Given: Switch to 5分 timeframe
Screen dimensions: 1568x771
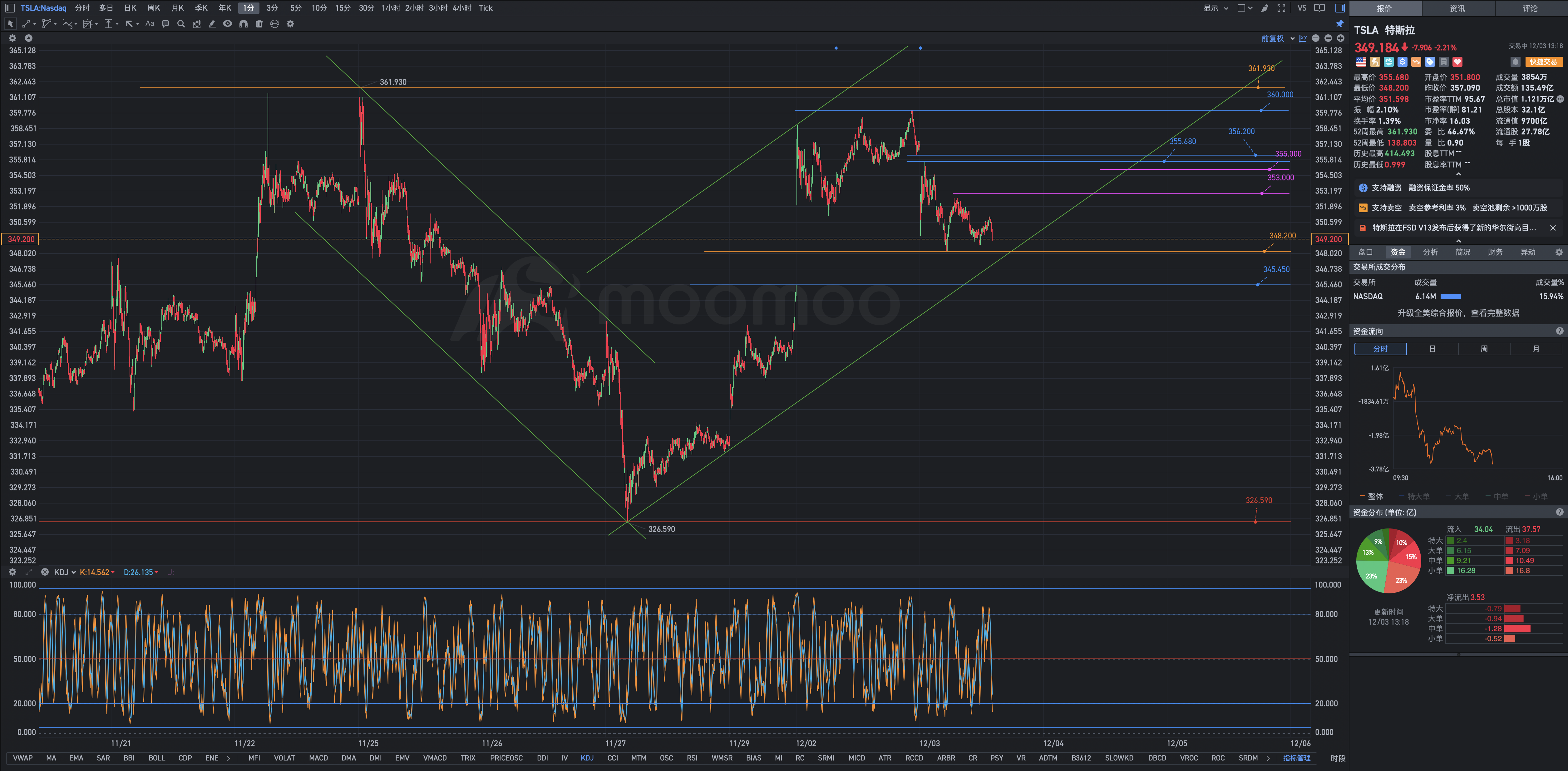Looking at the screenshot, I should click(296, 8).
